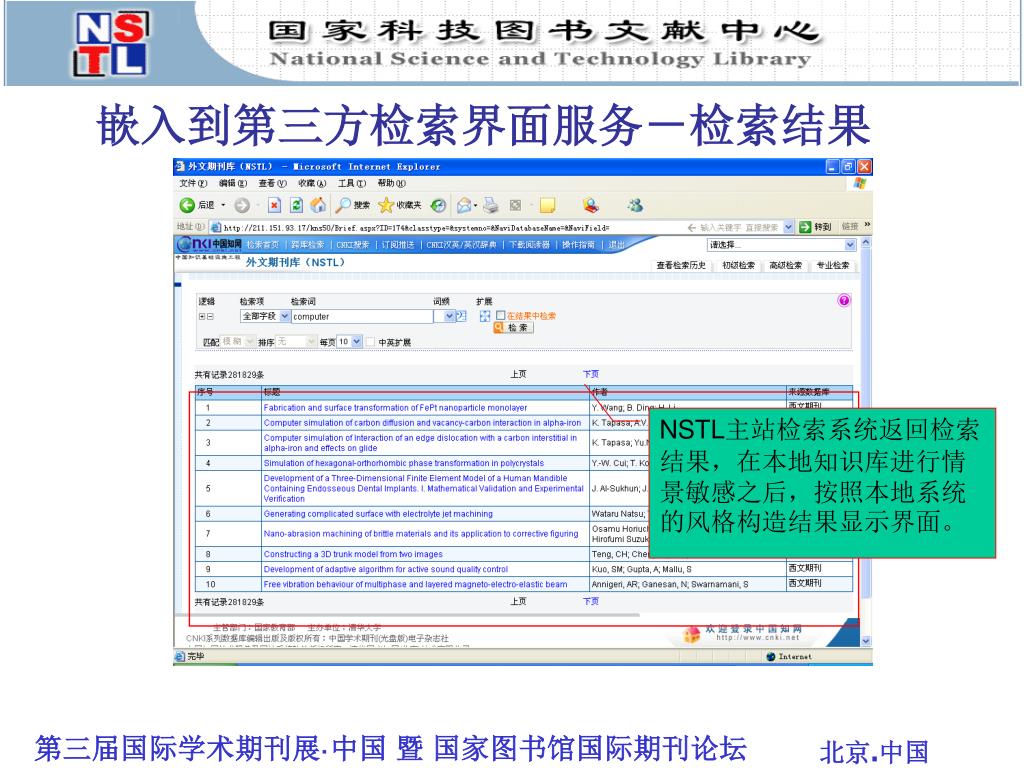
Task: Click the yellow note toolbar icon
Action: [547, 205]
